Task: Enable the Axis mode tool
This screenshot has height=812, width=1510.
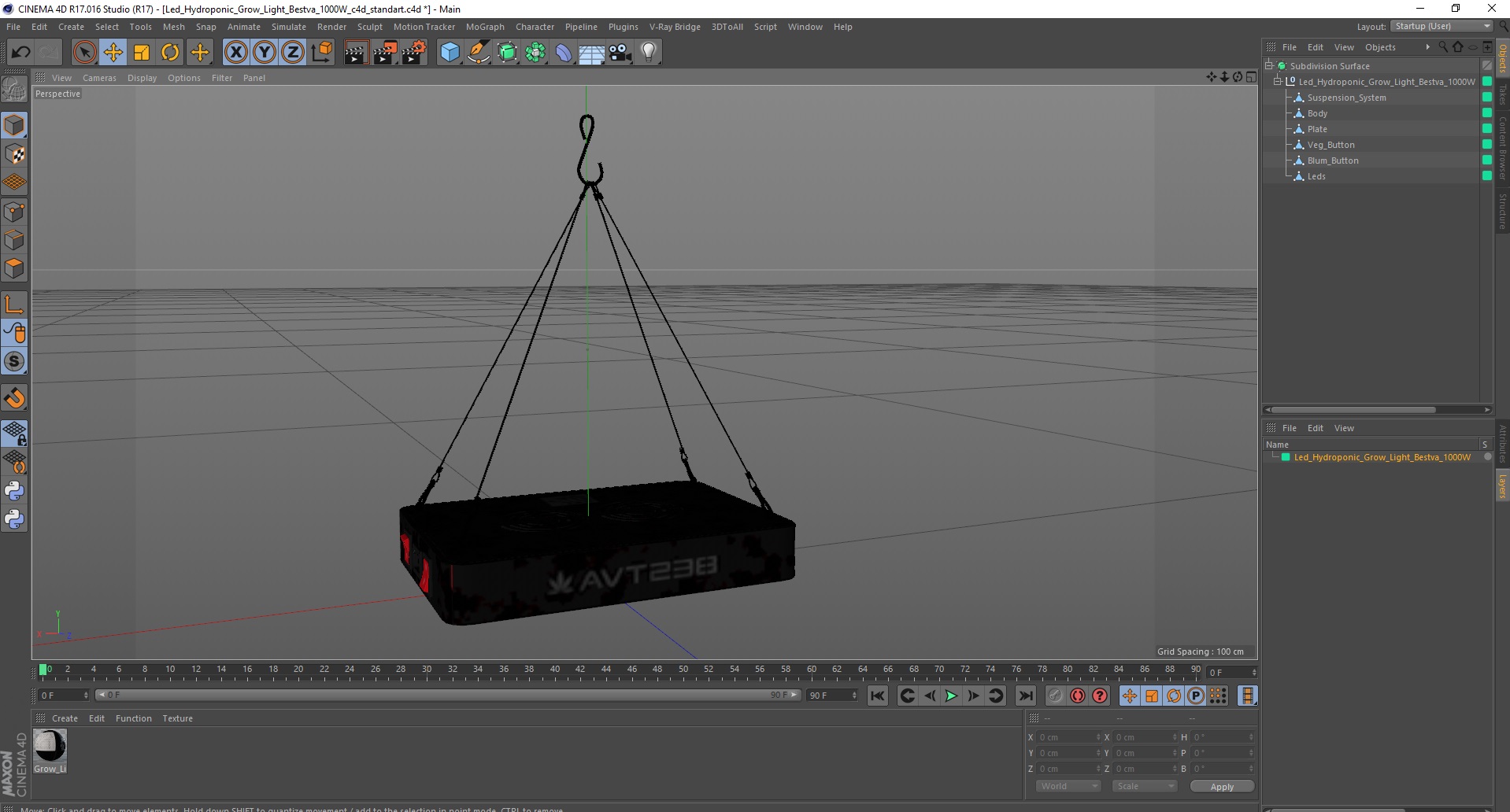Action: [14, 304]
